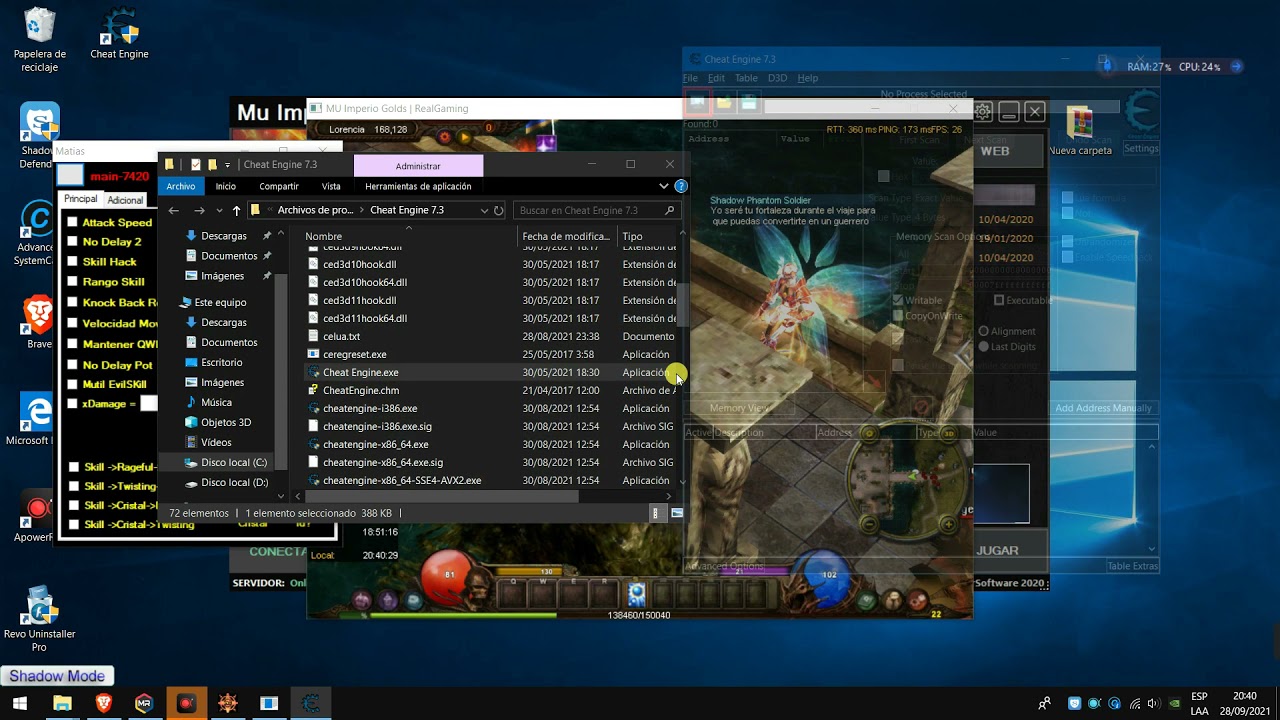Go forward in File Explorer
Image resolution: width=1280 pixels, height=720 pixels.
coord(198,210)
